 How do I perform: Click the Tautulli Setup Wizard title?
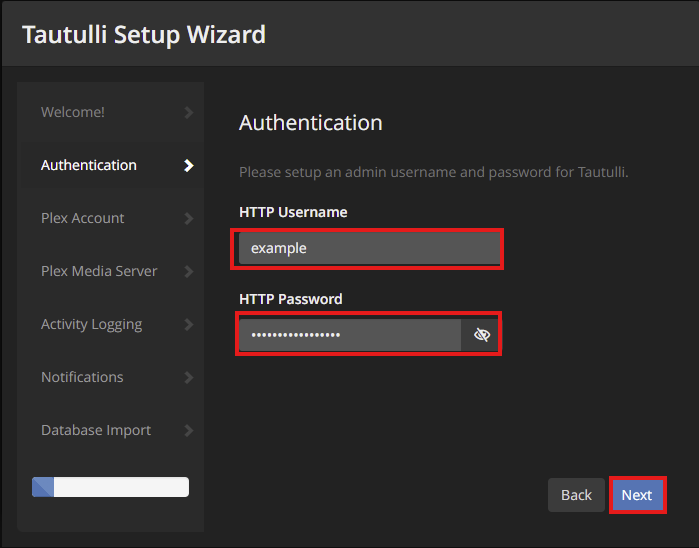click(x=144, y=35)
